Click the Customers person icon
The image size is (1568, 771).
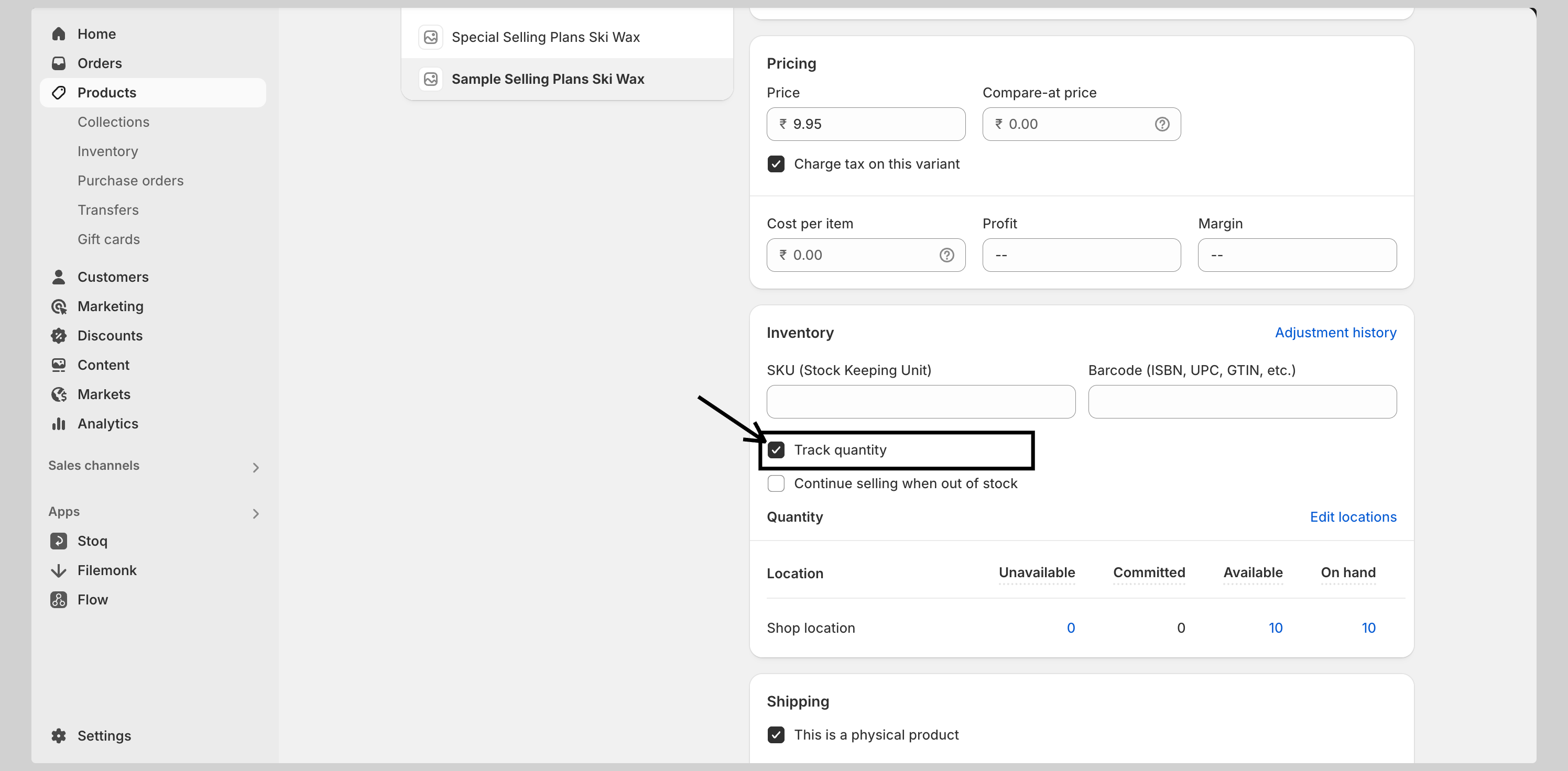tap(59, 277)
